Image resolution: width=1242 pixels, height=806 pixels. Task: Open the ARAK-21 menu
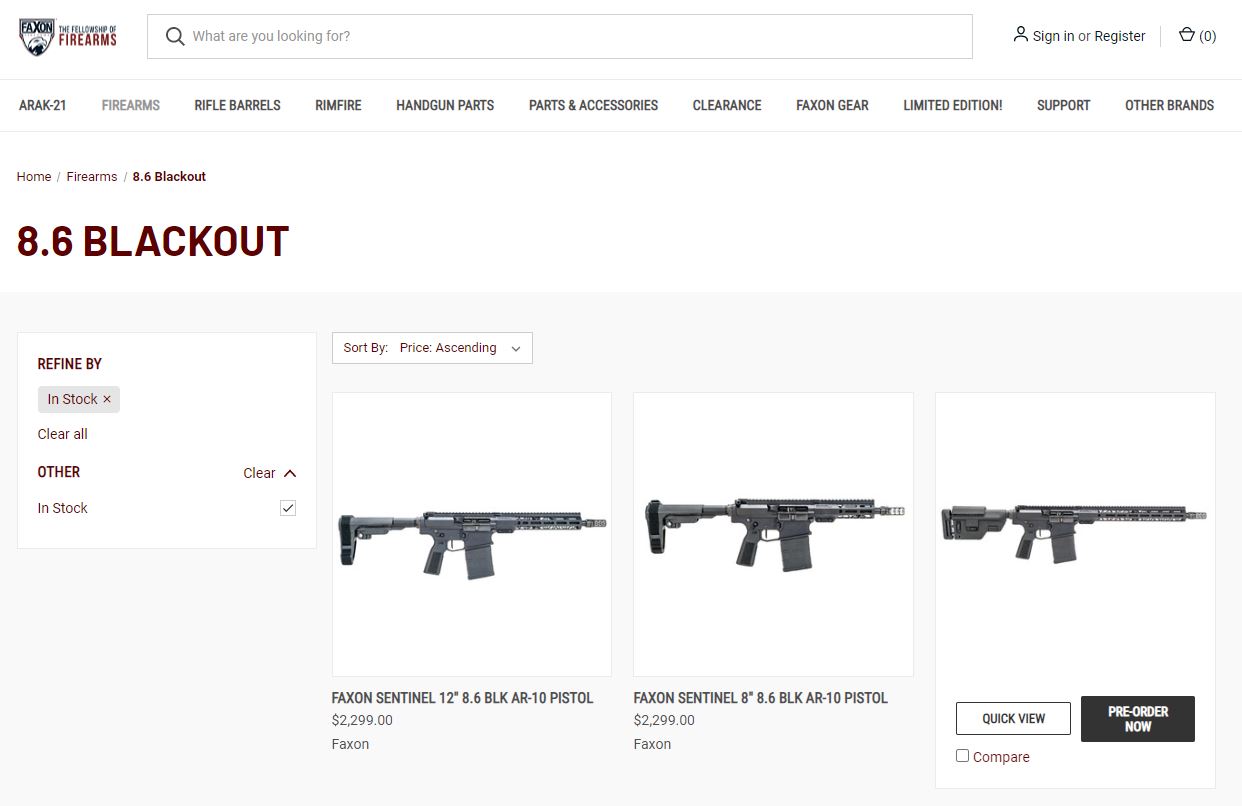43,105
